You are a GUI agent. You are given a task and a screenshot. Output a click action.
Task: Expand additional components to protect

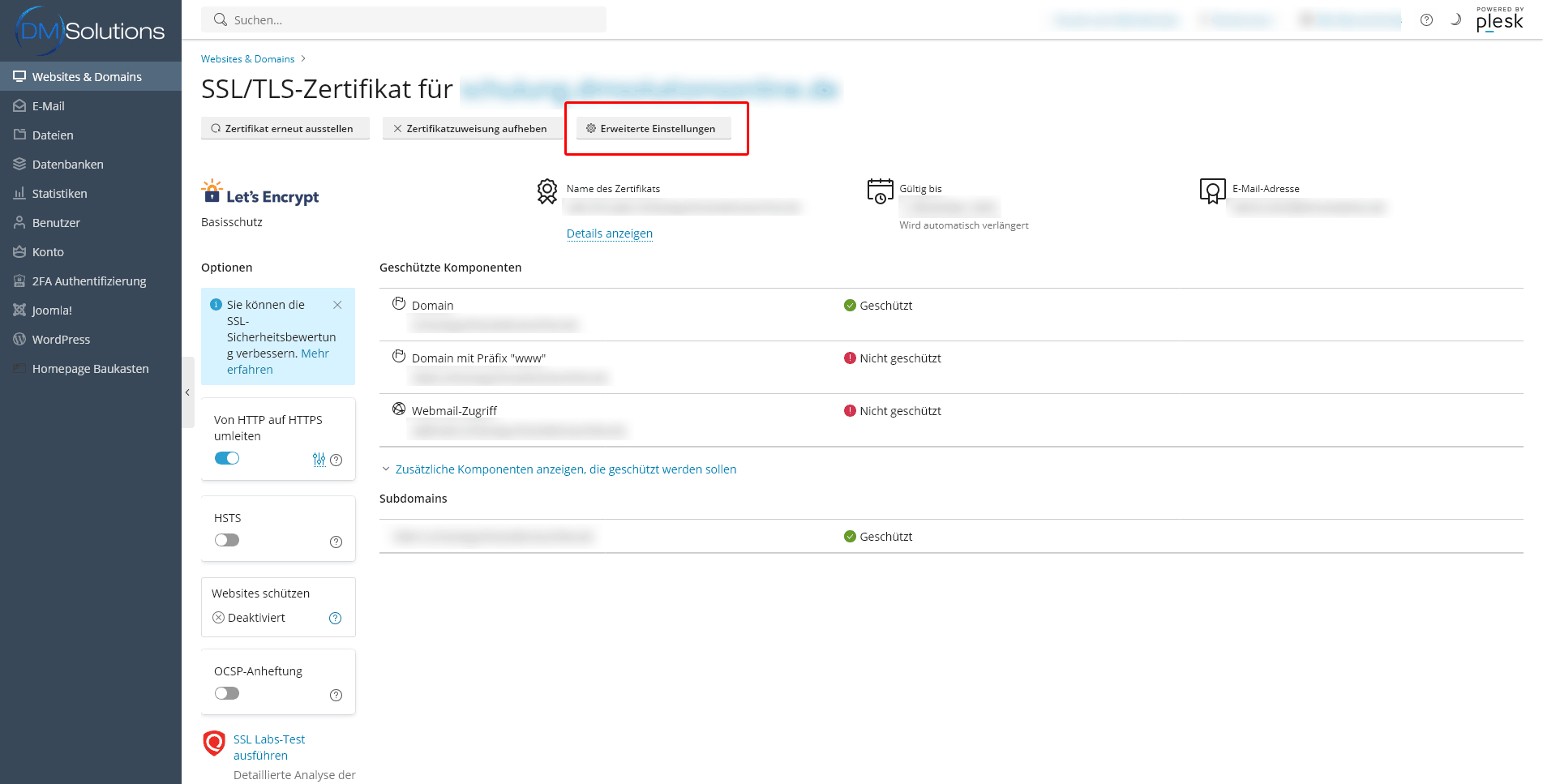565,469
